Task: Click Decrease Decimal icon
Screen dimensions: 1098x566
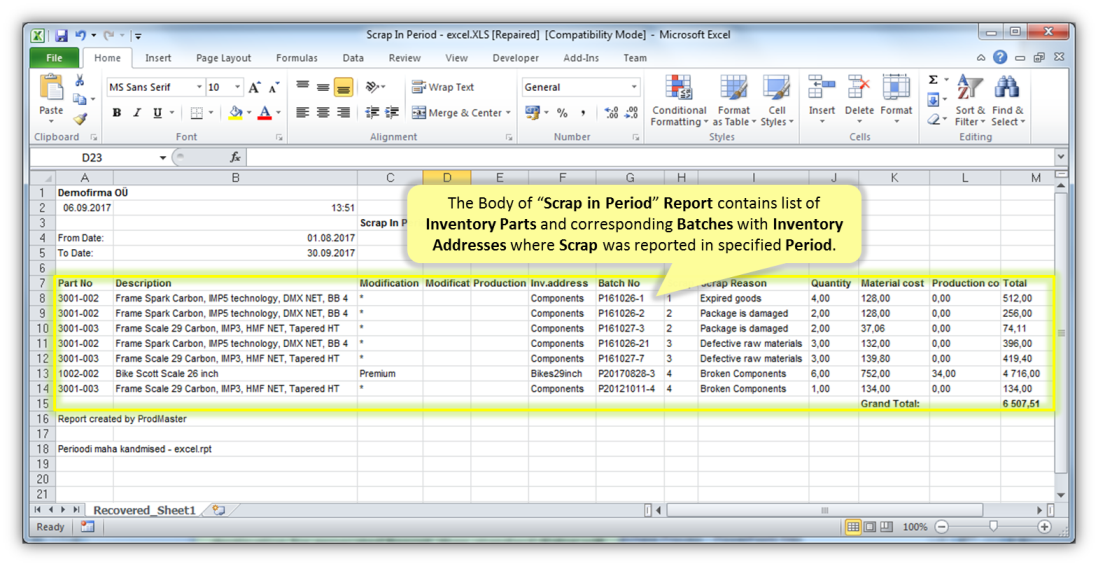Action: (631, 113)
